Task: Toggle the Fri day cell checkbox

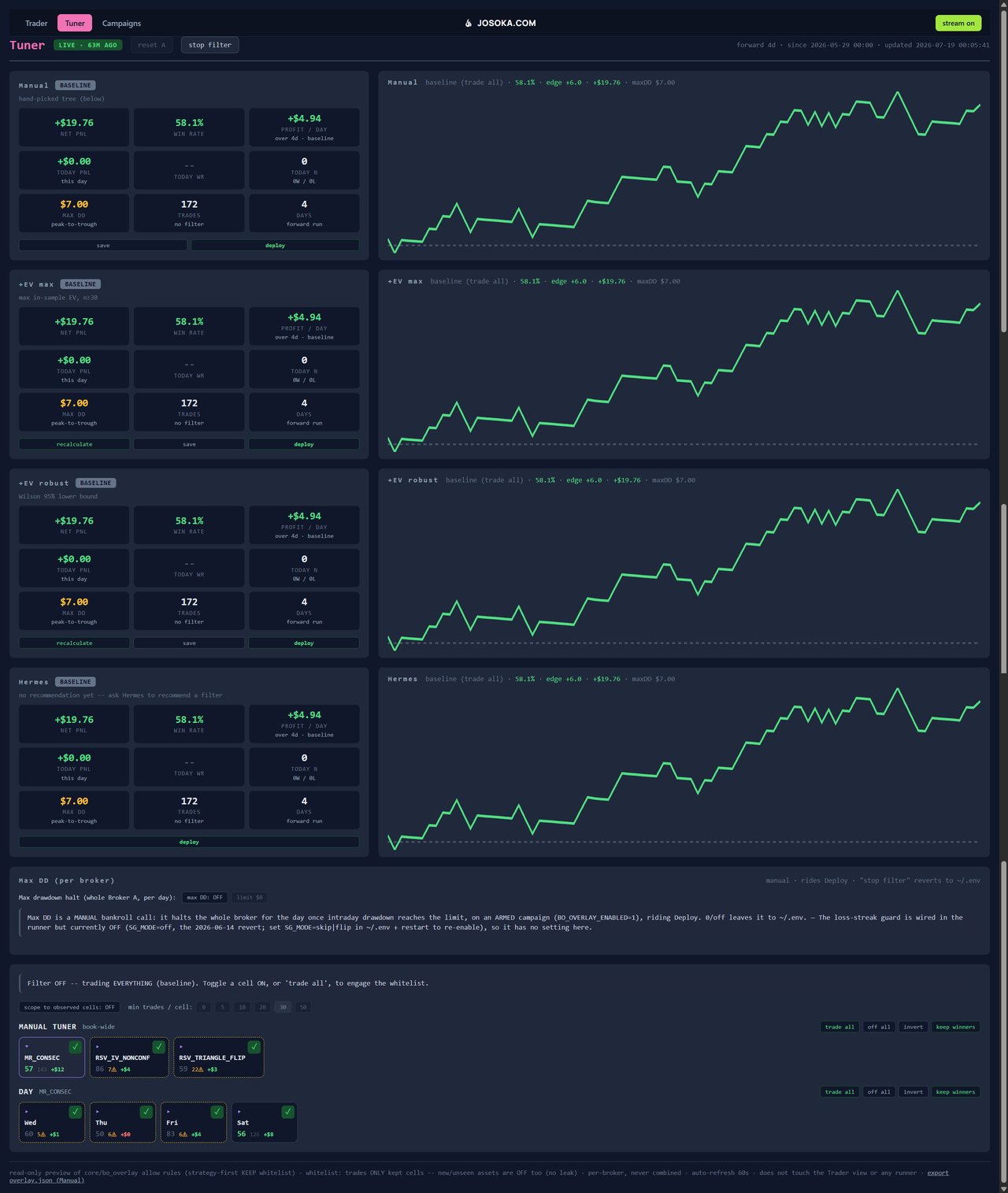Action: tap(217, 1112)
